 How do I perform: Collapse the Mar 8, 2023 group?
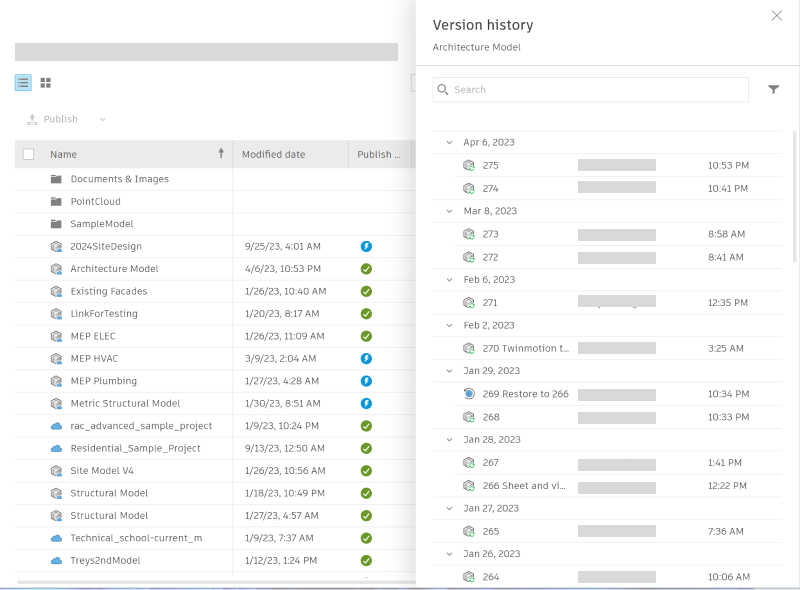[x=449, y=211]
